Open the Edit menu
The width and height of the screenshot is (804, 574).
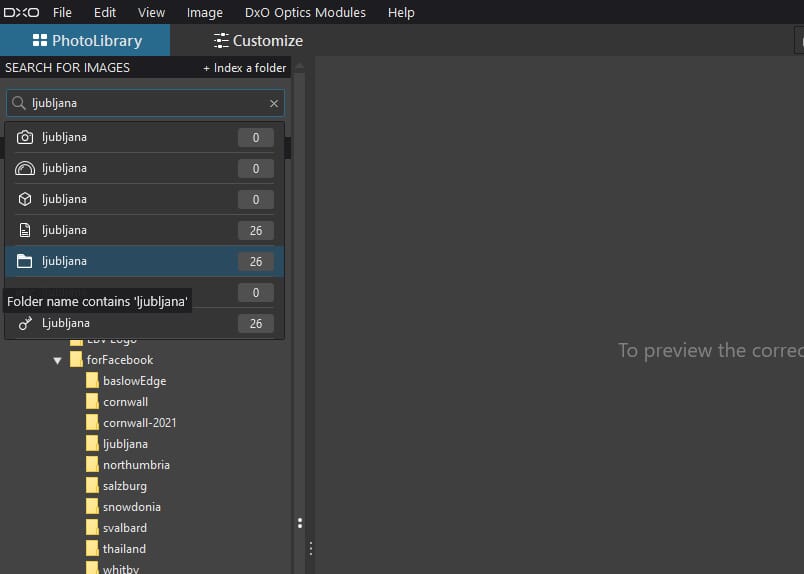pyautogui.click(x=105, y=12)
